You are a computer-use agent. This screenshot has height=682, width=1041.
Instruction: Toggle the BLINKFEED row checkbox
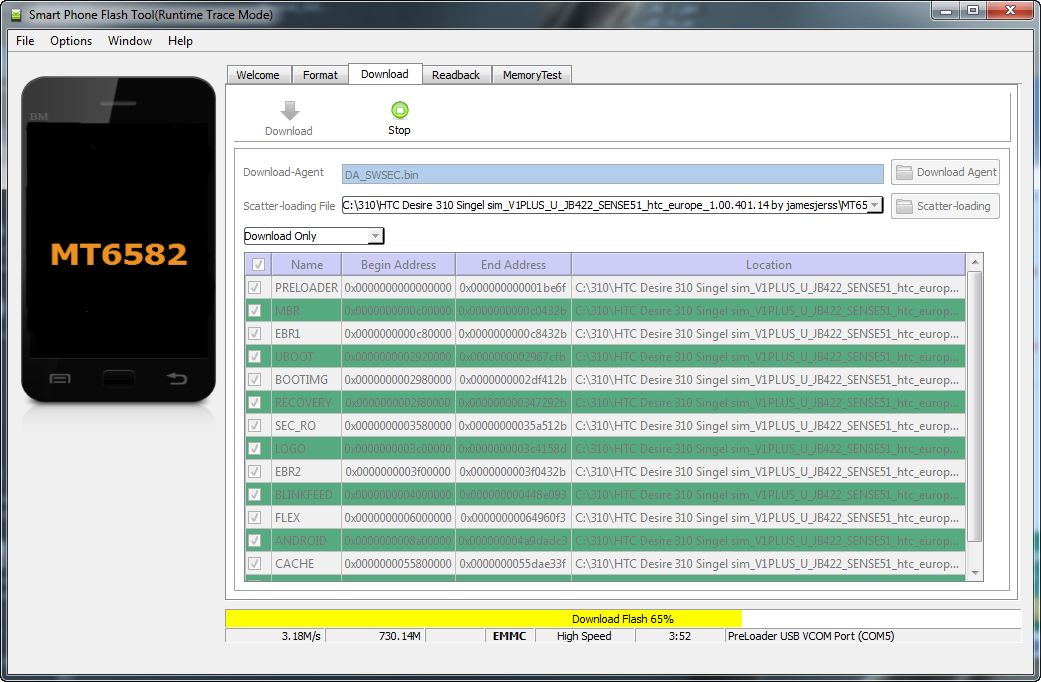(x=254, y=495)
